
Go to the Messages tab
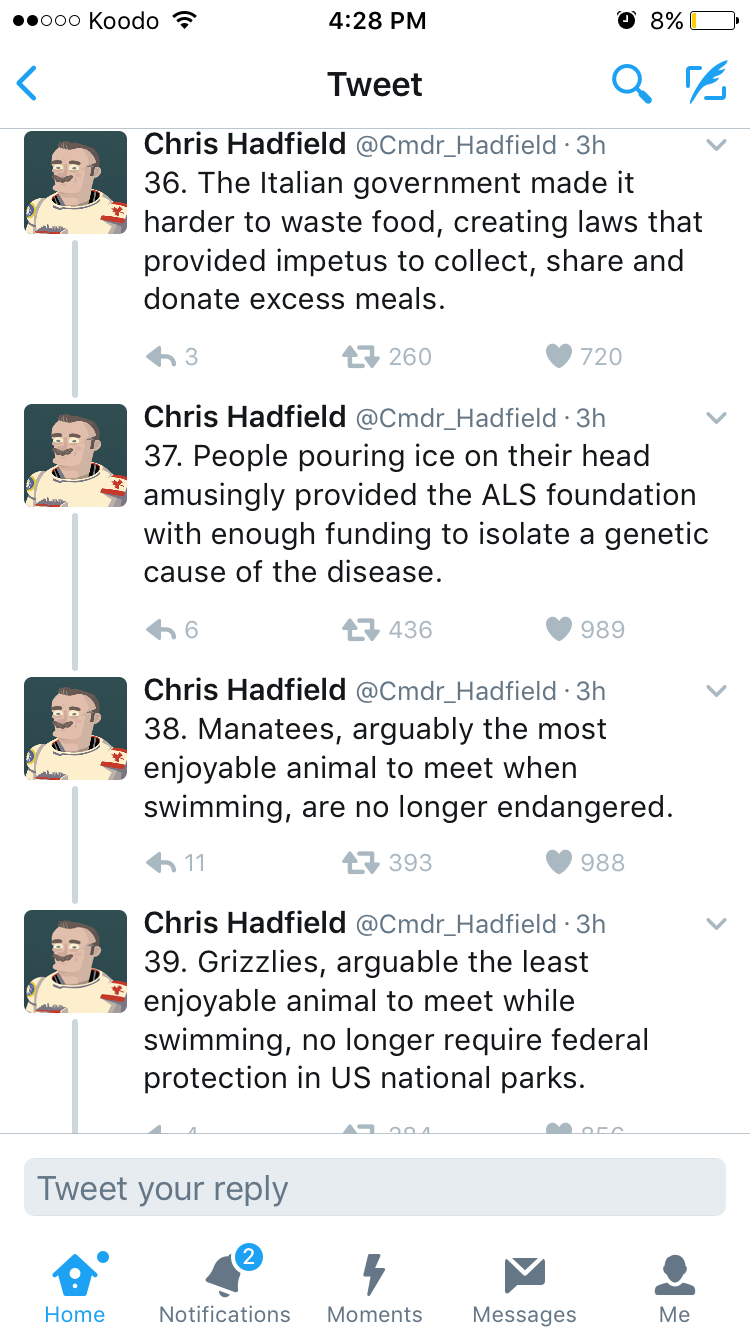point(525,1288)
